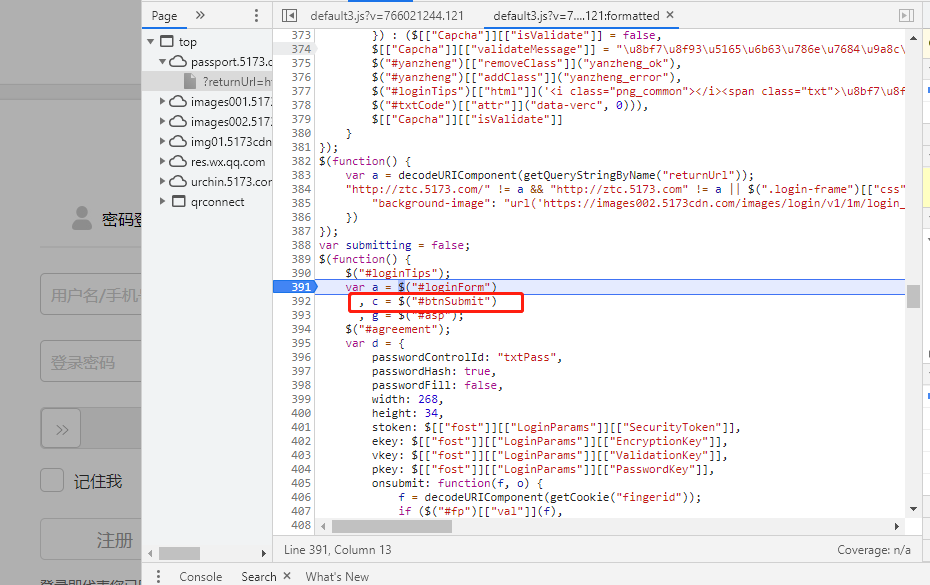
Task: Click navigator pane scroll-right arrow
Action: click(x=264, y=553)
